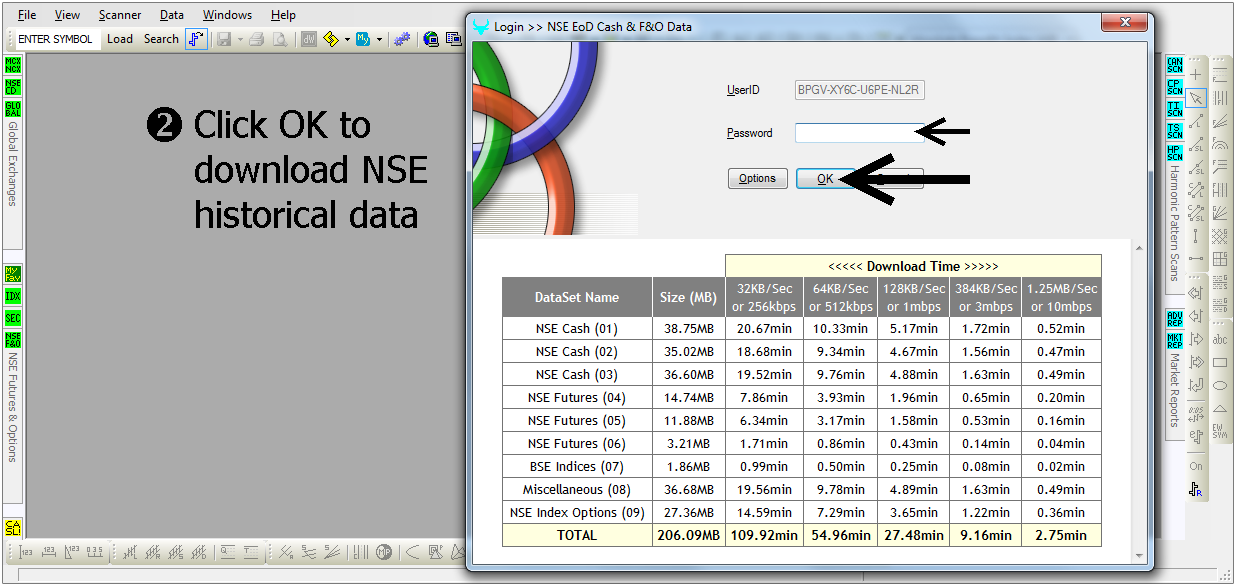Open the SEC sidebar icon
1236x586 pixels.
13,318
